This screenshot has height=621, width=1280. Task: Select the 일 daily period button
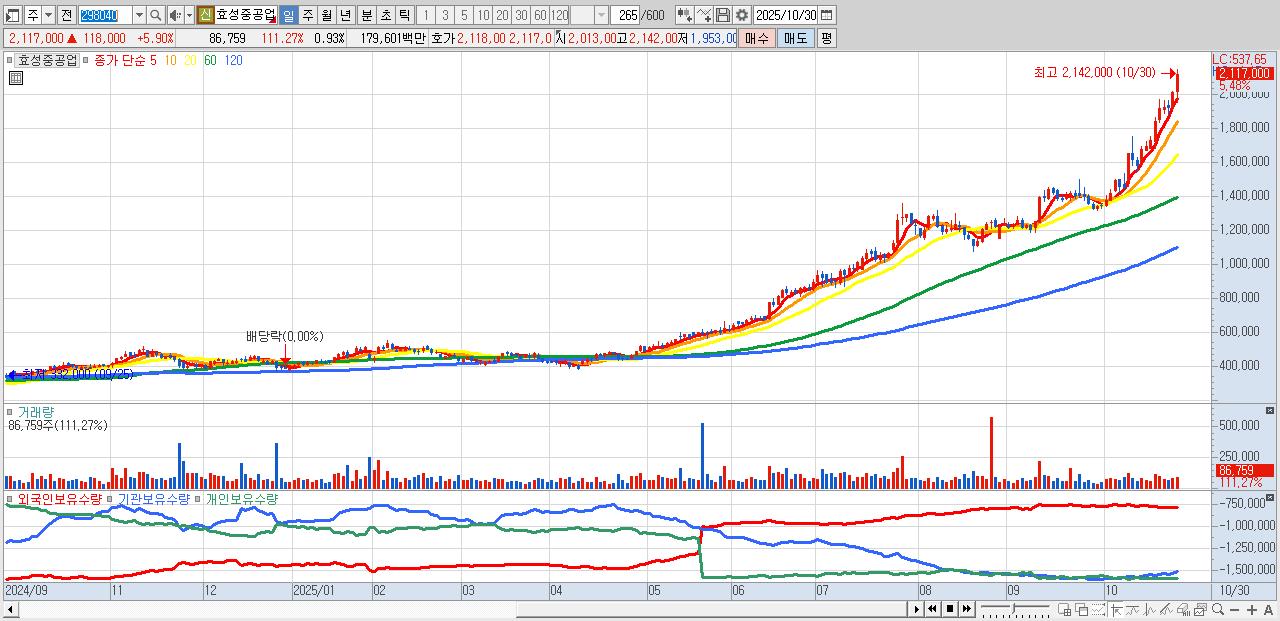pyautogui.click(x=288, y=15)
